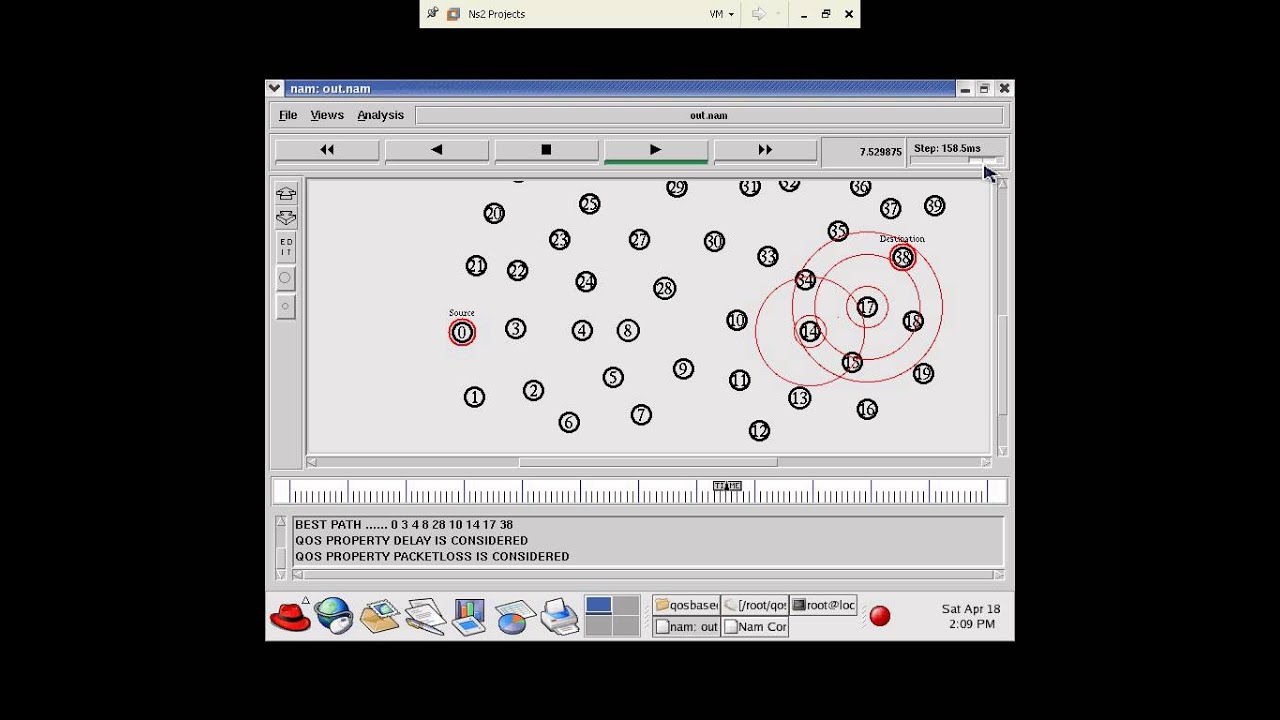Image resolution: width=1280 pixels, height=720 pixels.
Task: Open the VM dropdown in Ns2 Projects bar
Action: (x=722, y=14)
